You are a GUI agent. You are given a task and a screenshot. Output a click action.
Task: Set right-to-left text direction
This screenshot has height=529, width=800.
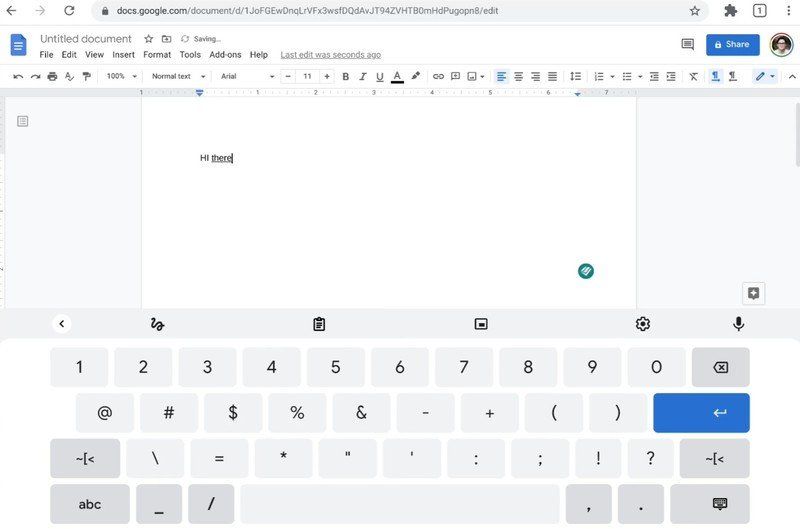point(733,77)
